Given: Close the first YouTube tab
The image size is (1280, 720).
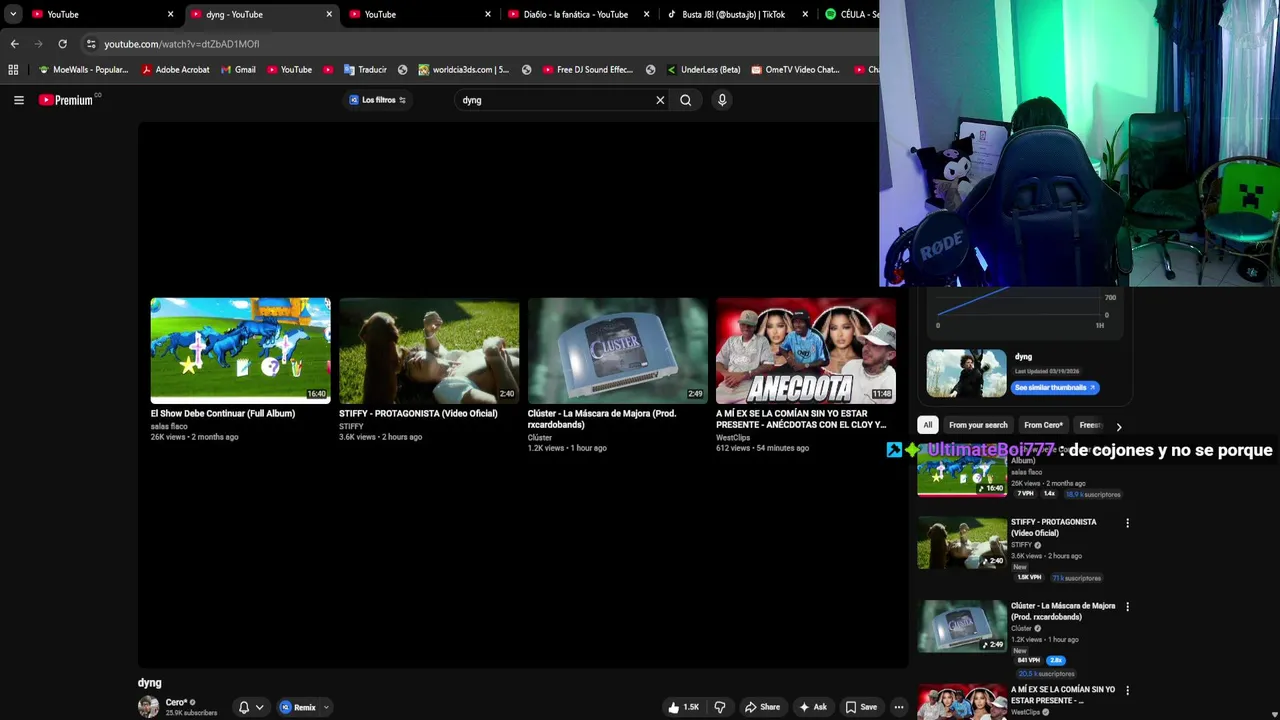Looking at the screenshot, I should click(x=170, y=14).
